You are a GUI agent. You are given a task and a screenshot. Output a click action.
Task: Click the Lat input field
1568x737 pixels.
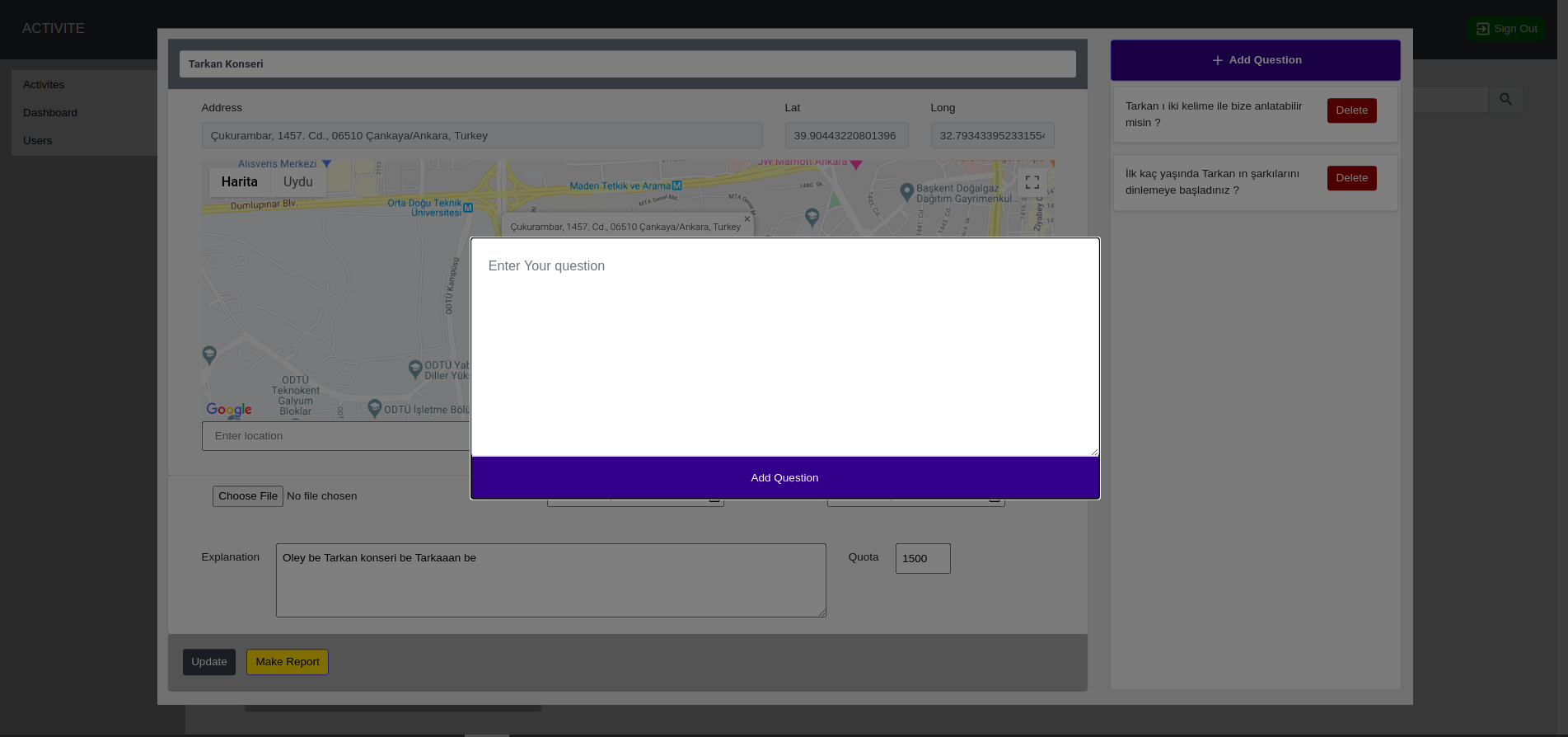(846, 136)
